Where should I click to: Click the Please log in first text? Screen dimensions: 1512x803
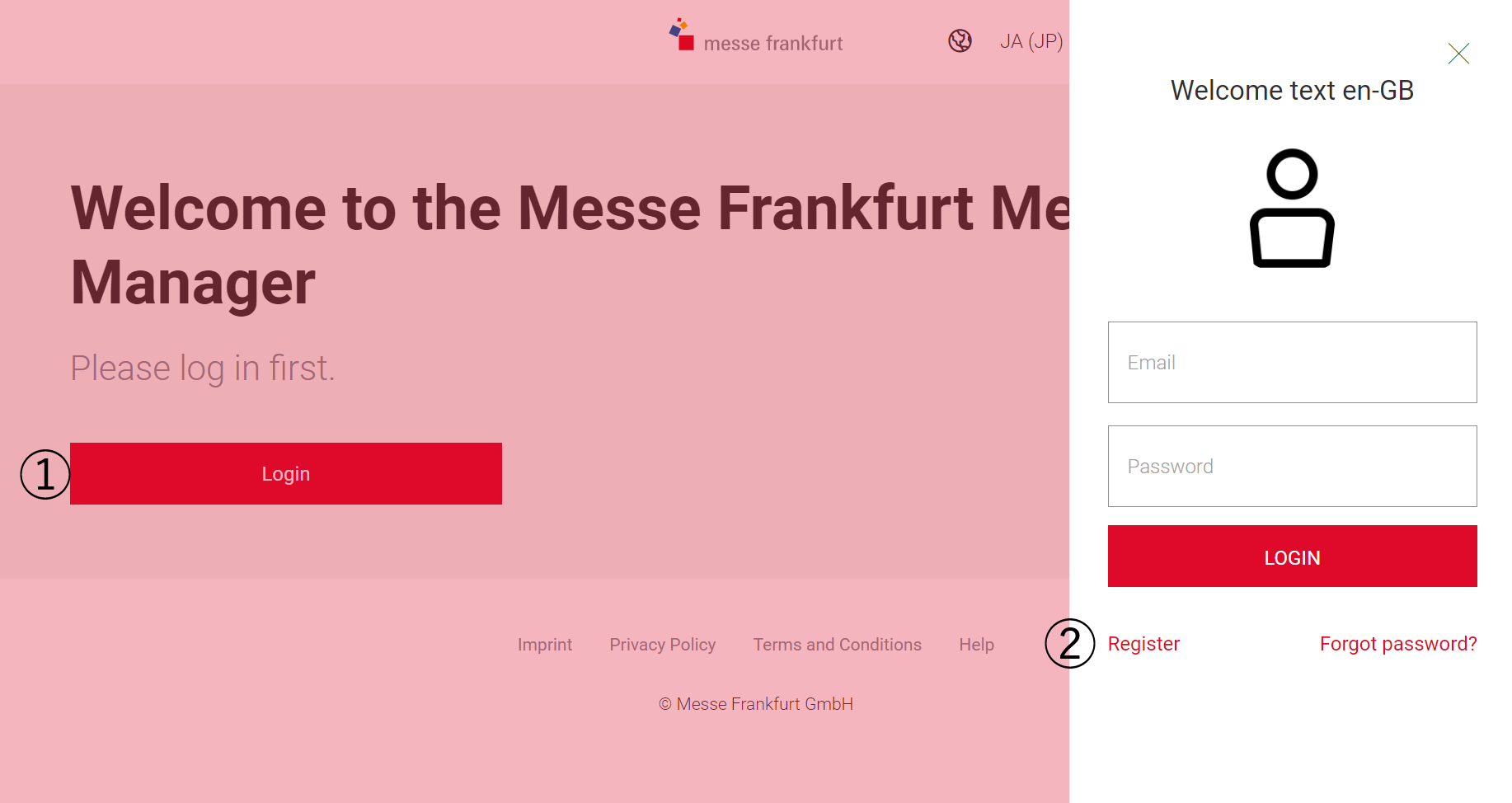203,368
